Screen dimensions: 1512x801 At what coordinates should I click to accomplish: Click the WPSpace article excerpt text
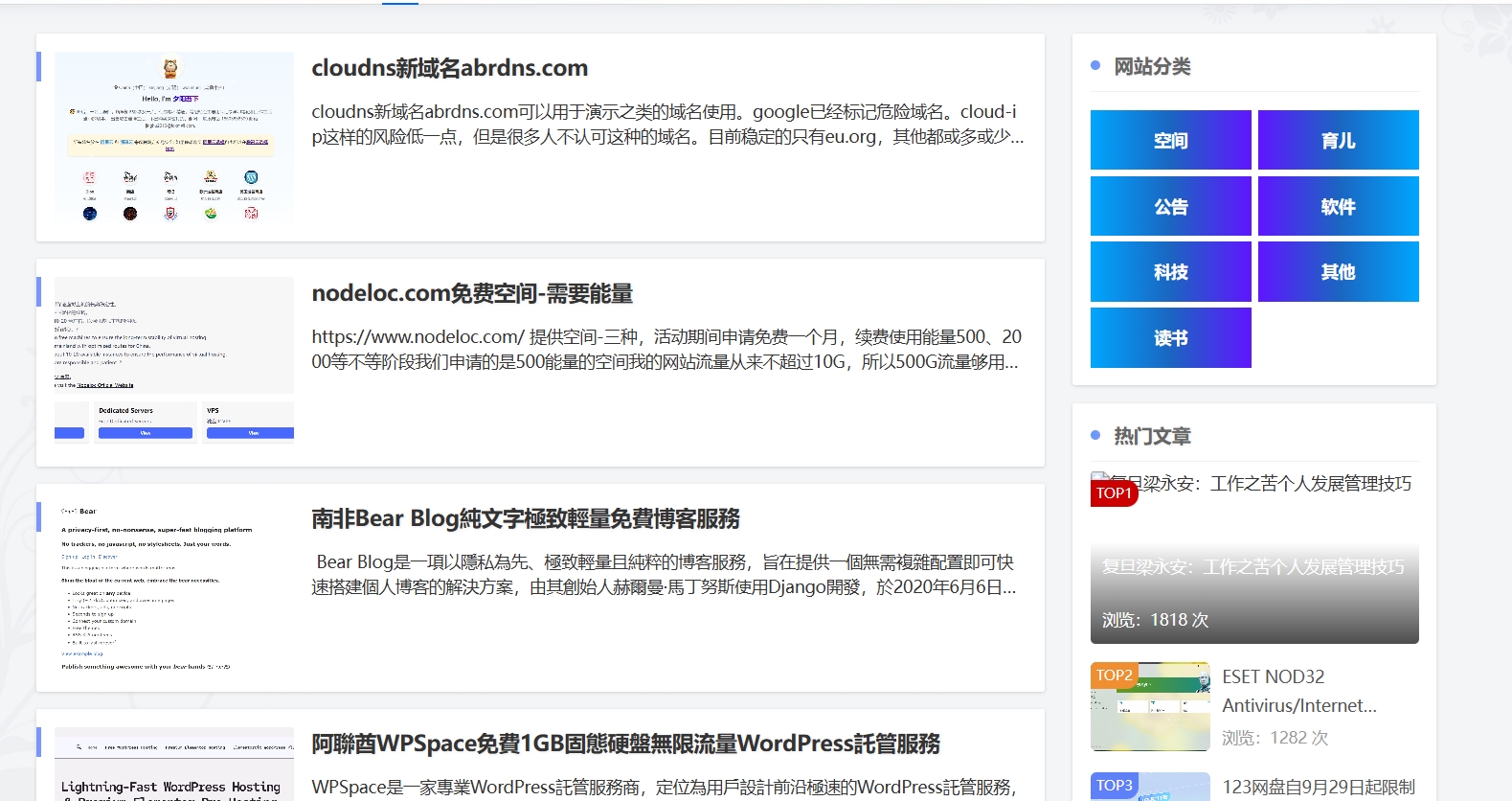664,787
